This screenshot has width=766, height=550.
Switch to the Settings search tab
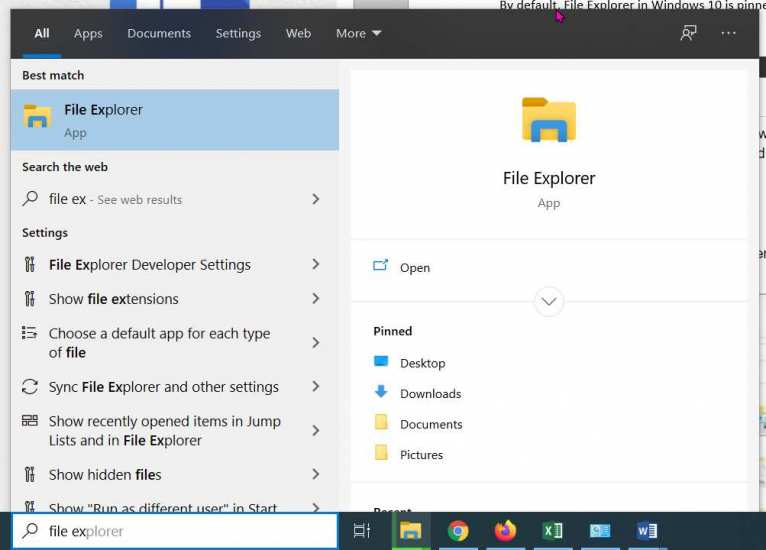pyautogui.click(x=238, y=33)
